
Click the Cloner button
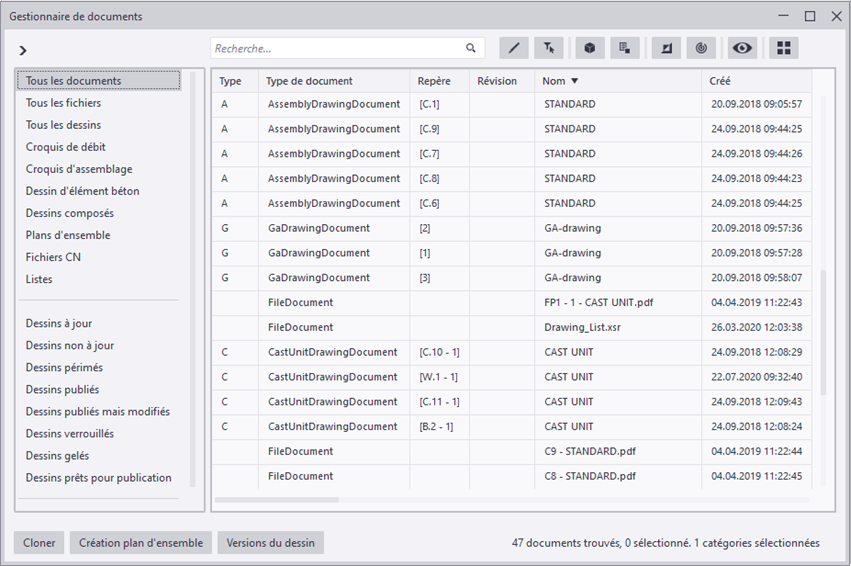pos(39,543)
